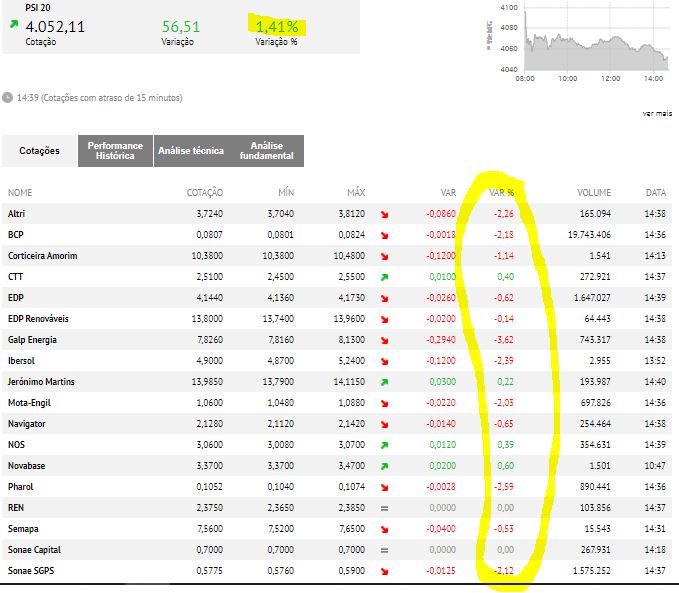Open the Novabase stock name
This screenshot has width=679, height=593.
point(26,466)
